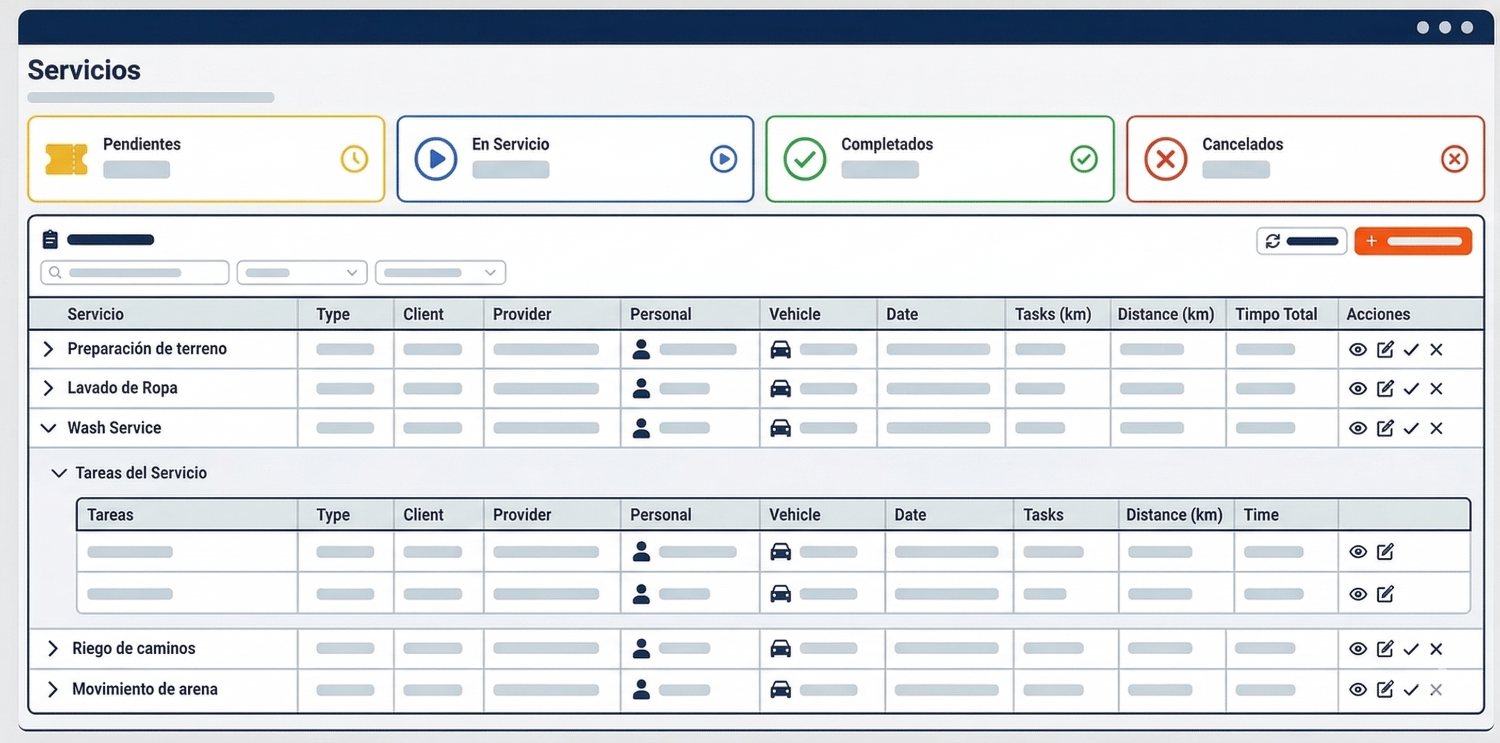Click the Timpo Total column header

pyautogui.click(x=1276, y=314)
